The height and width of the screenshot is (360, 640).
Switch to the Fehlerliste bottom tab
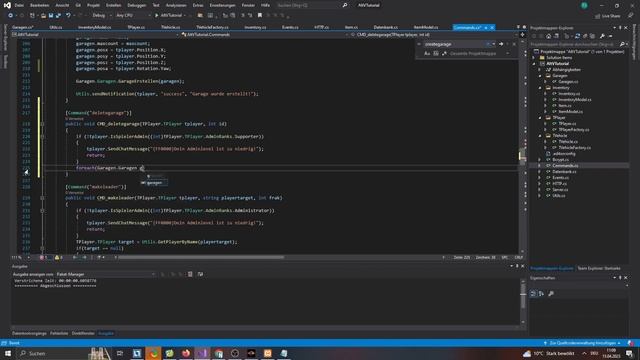tap(59, 333)
